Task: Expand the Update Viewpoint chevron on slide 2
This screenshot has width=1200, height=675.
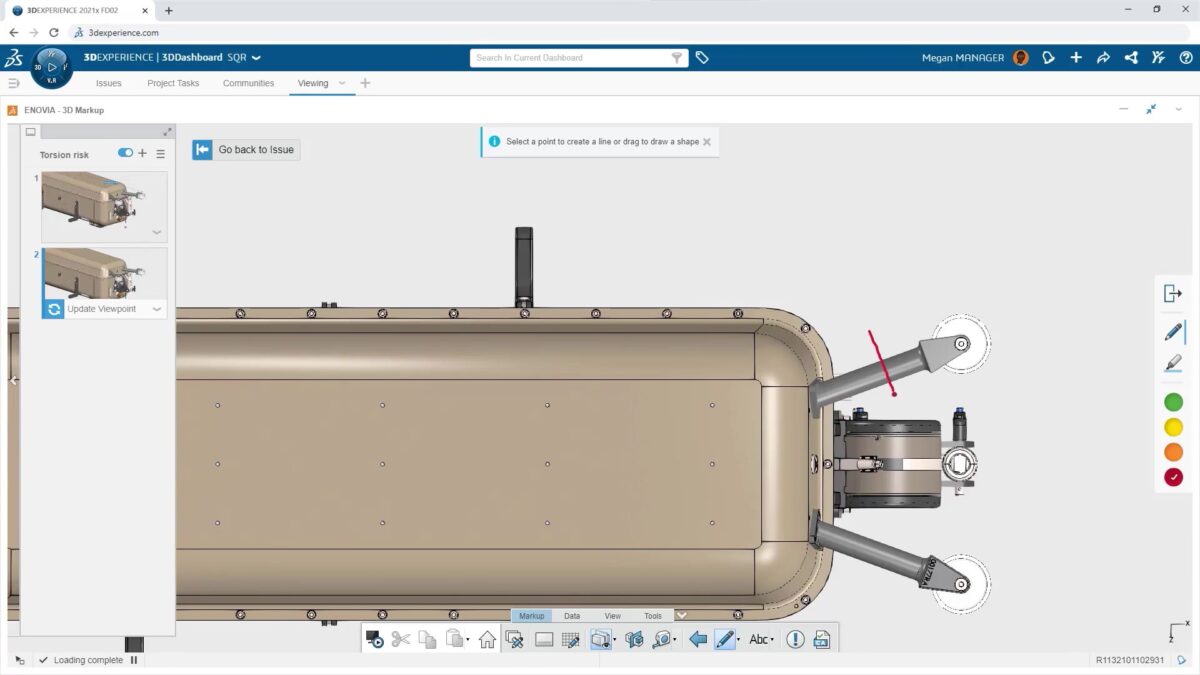Action: click(x=157, y=309)
